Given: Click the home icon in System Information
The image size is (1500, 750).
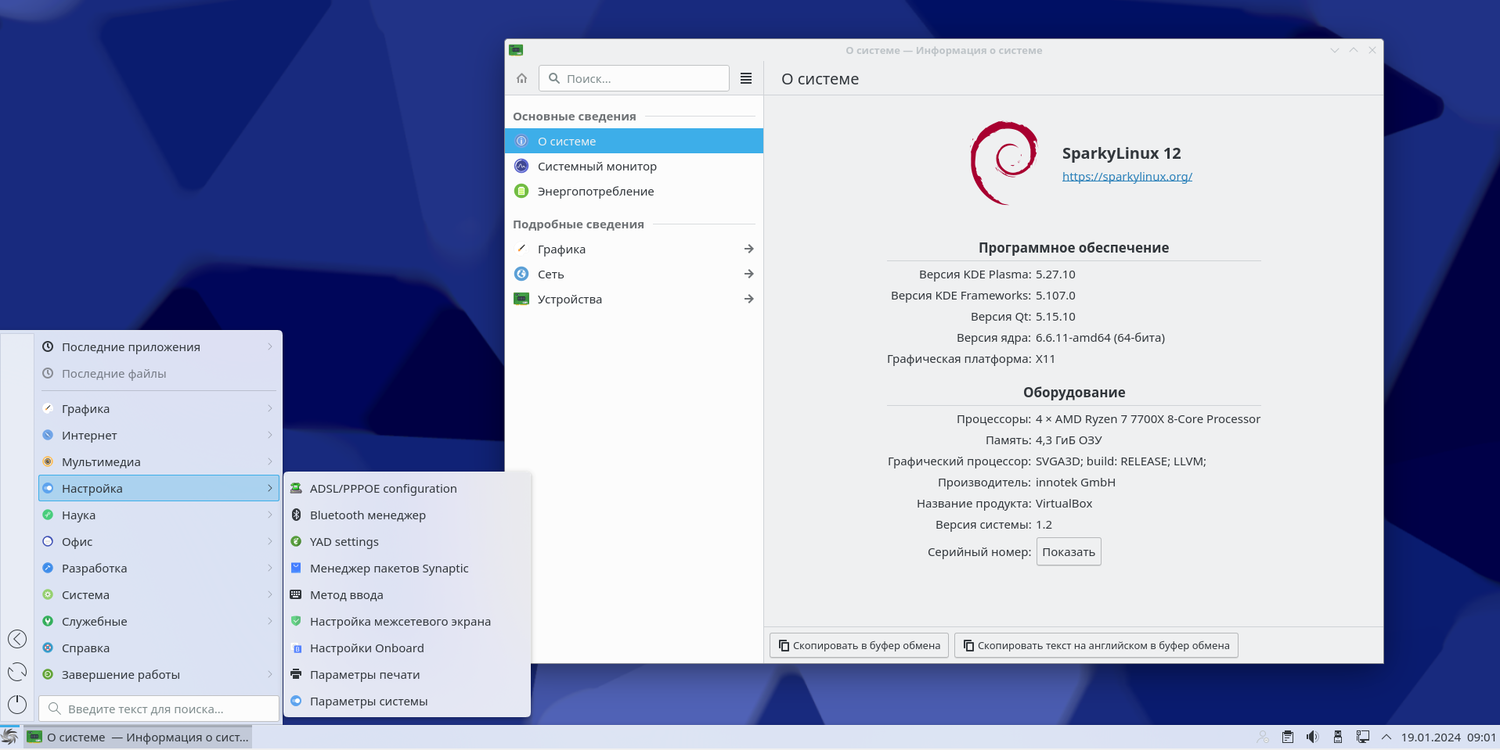Looking at the screenshot, I should click(x=521, y=78).
